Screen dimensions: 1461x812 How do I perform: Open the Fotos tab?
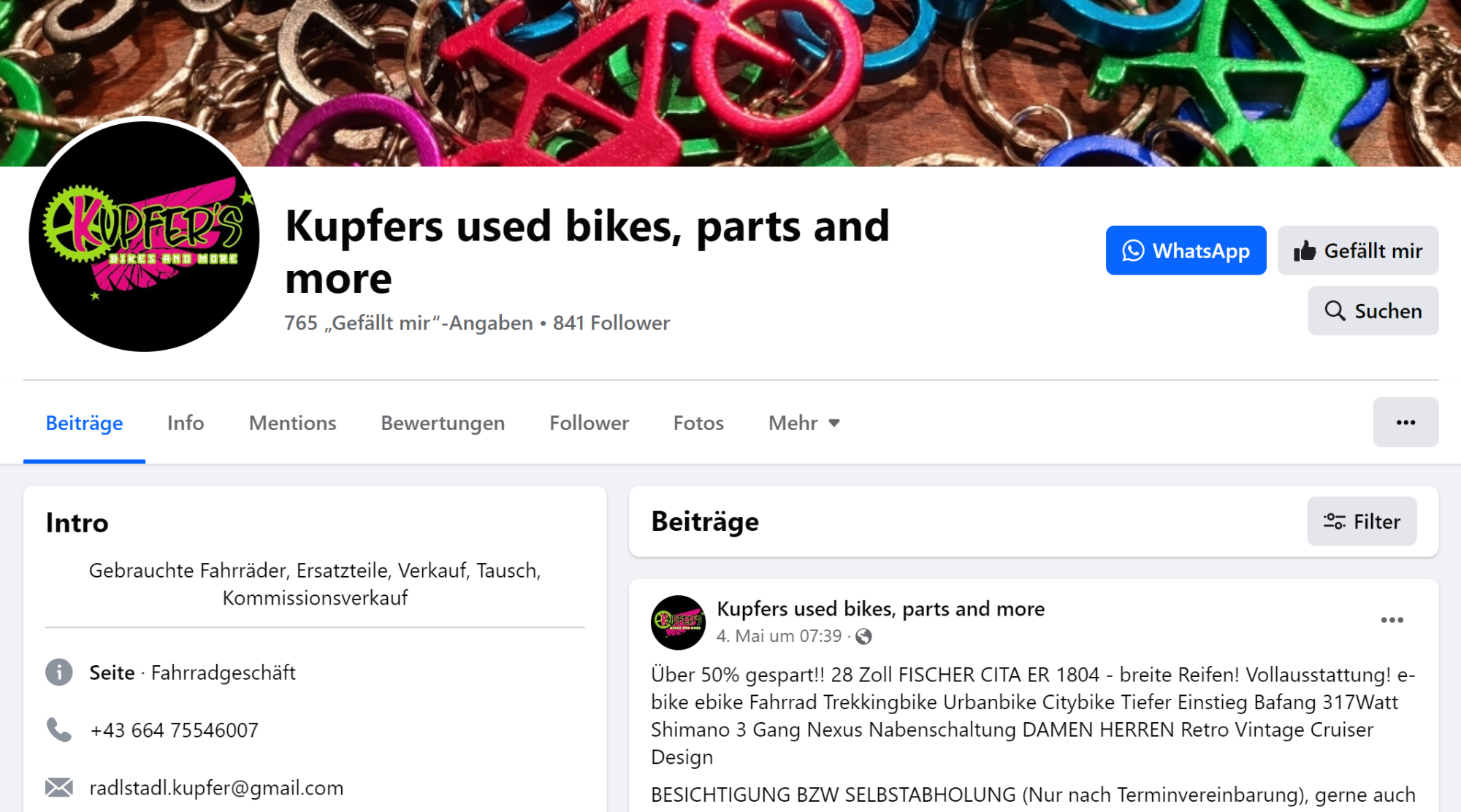(x=698, y=423)
